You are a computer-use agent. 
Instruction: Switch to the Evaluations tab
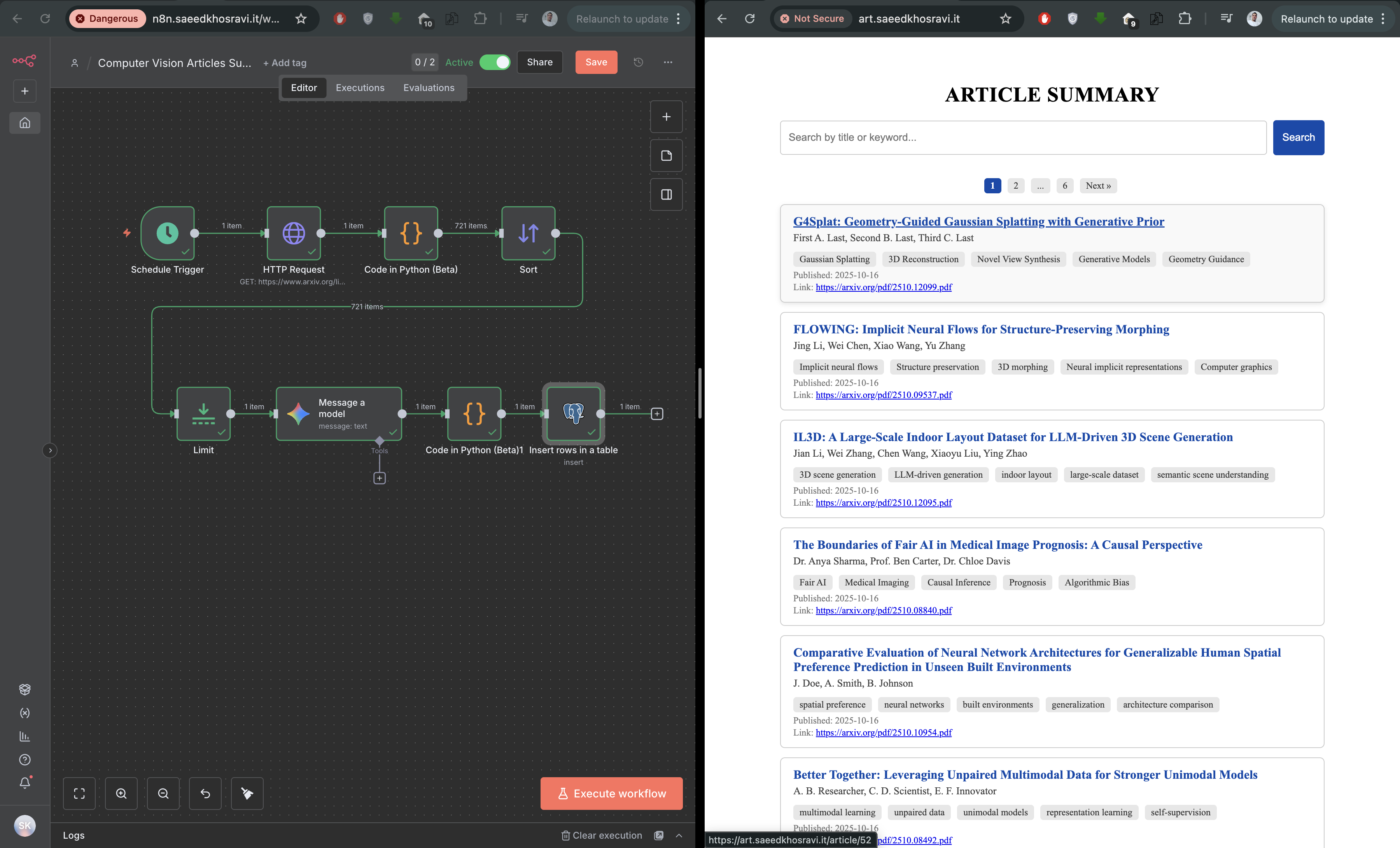(x=429, y=88)
